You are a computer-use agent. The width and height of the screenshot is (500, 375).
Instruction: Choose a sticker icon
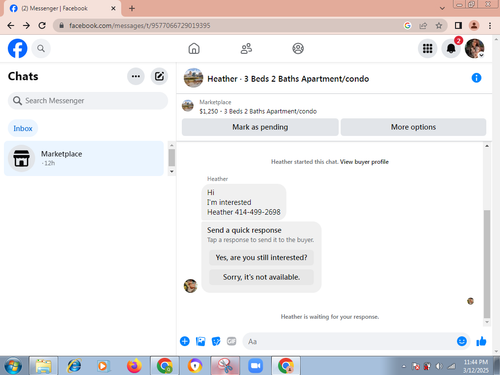(x=216, y=341)
